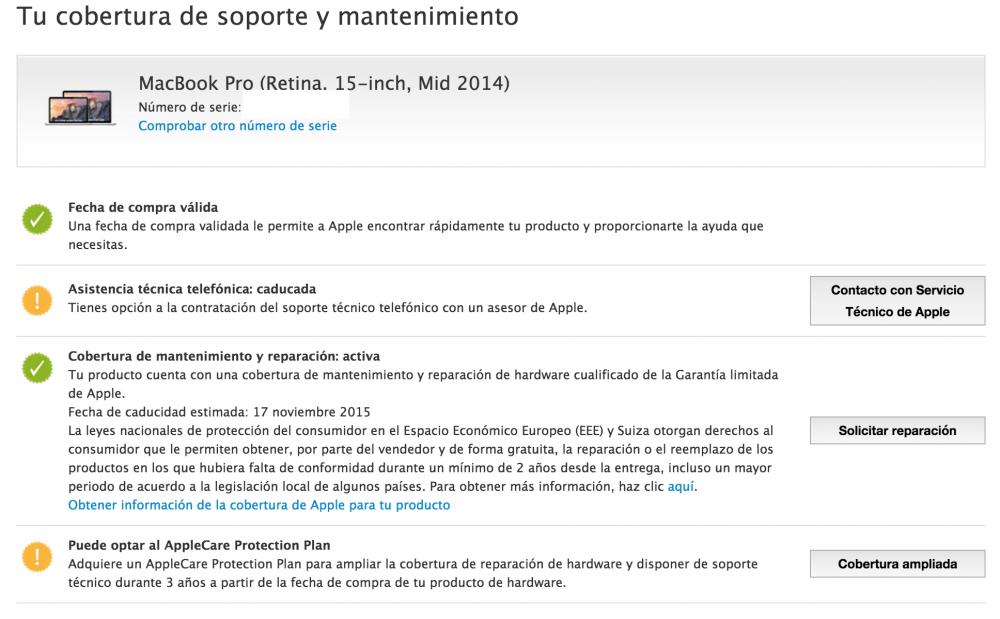This screenshot has width=1000, height=619.
Task: Open the 'aquí' link for more information
Action: pyautogui.click(x=680, y=487)
